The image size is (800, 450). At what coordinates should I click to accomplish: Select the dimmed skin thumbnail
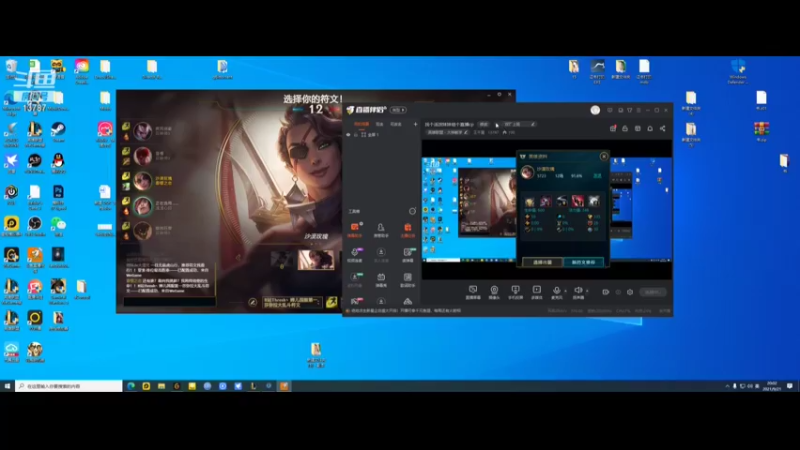(x=282, y=259)
